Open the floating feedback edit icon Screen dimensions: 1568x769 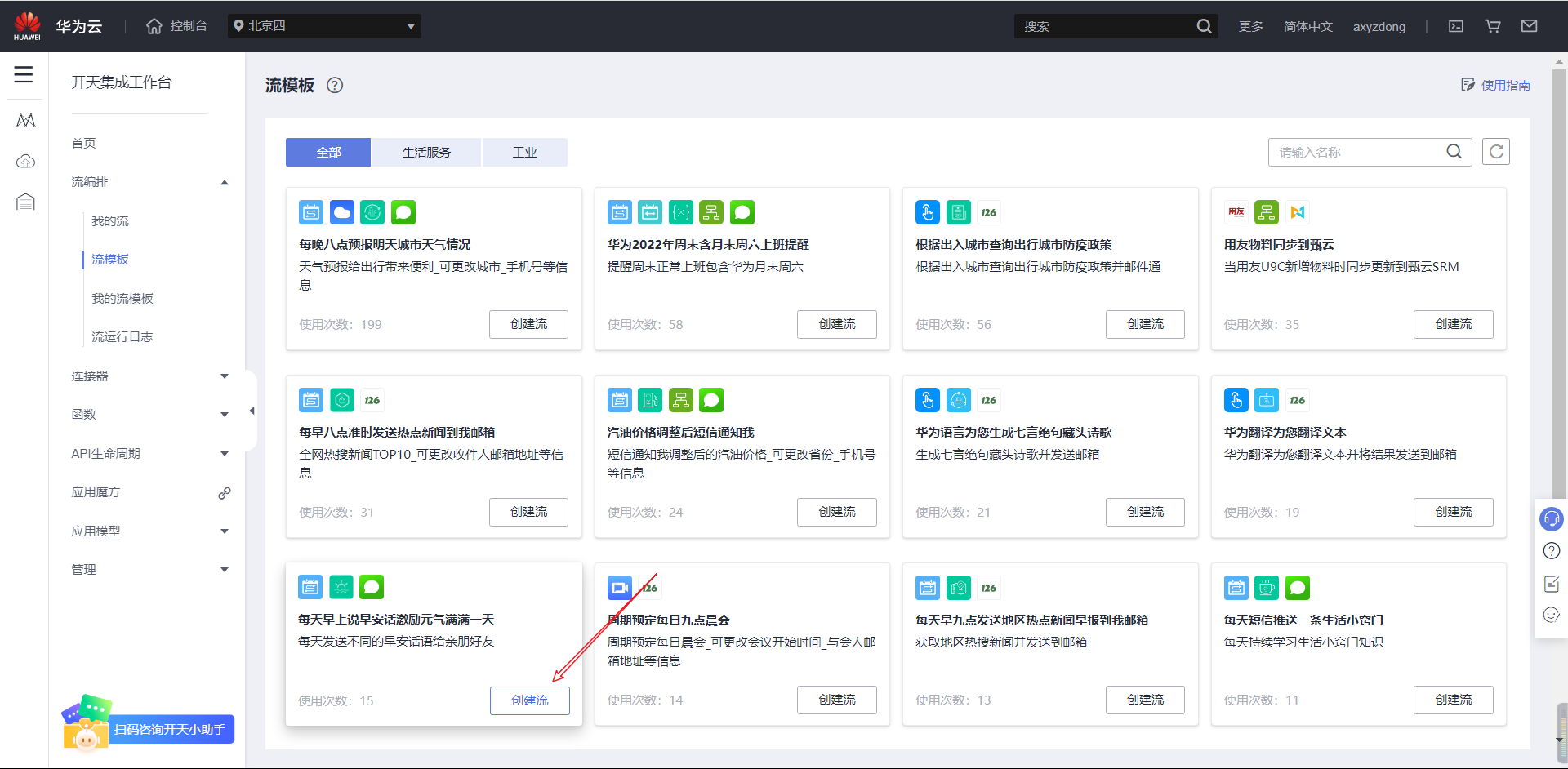[1552, 584]
